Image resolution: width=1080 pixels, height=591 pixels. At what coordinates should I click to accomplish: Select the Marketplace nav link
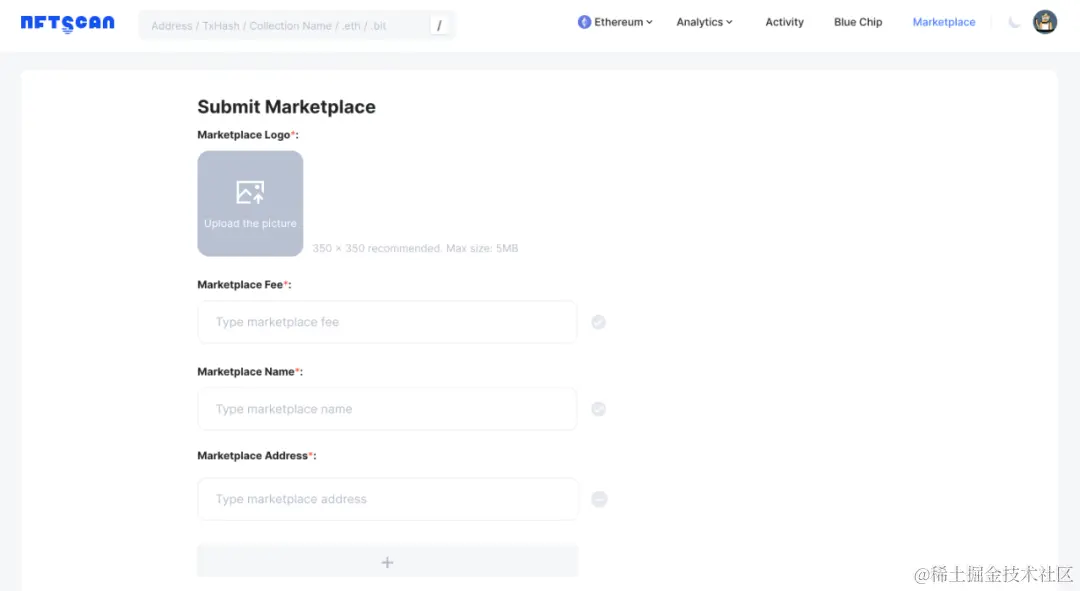[x=943, y=22]
